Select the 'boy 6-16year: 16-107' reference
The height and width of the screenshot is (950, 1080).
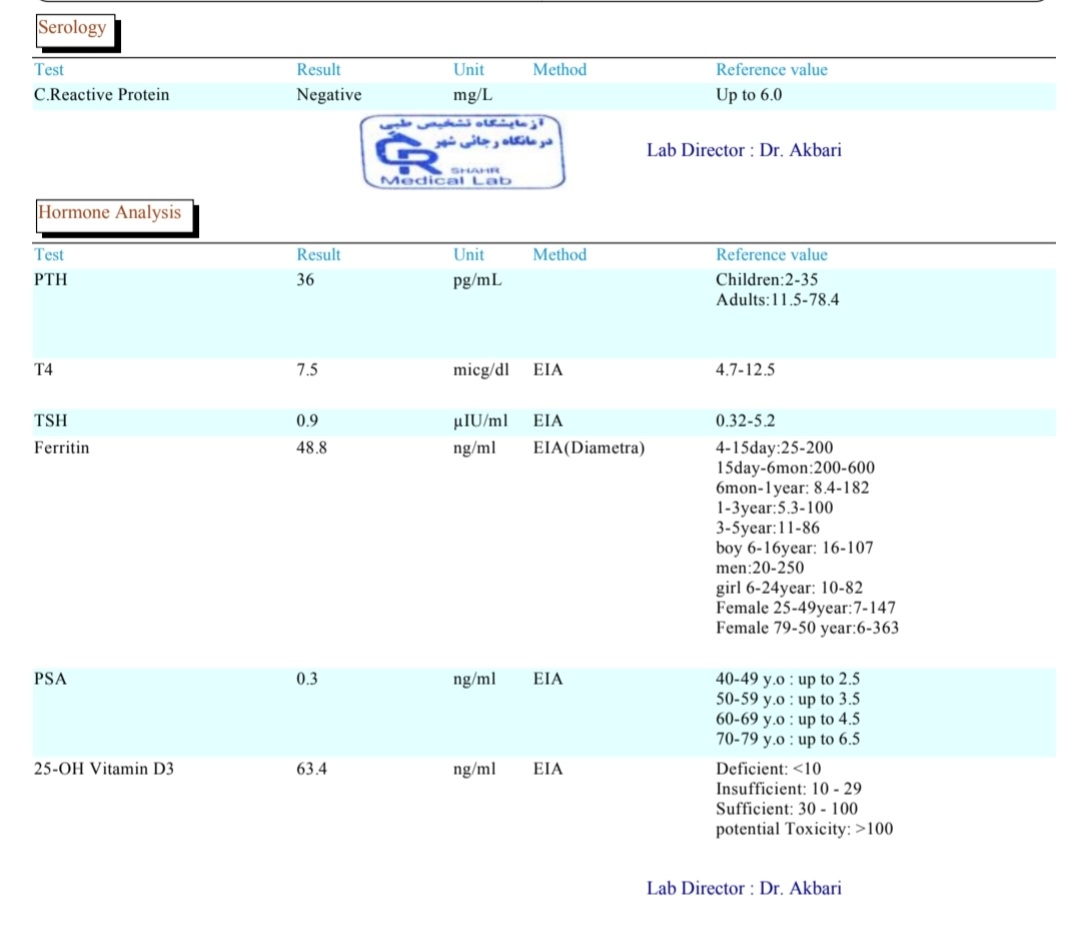[x=794, y=548]
